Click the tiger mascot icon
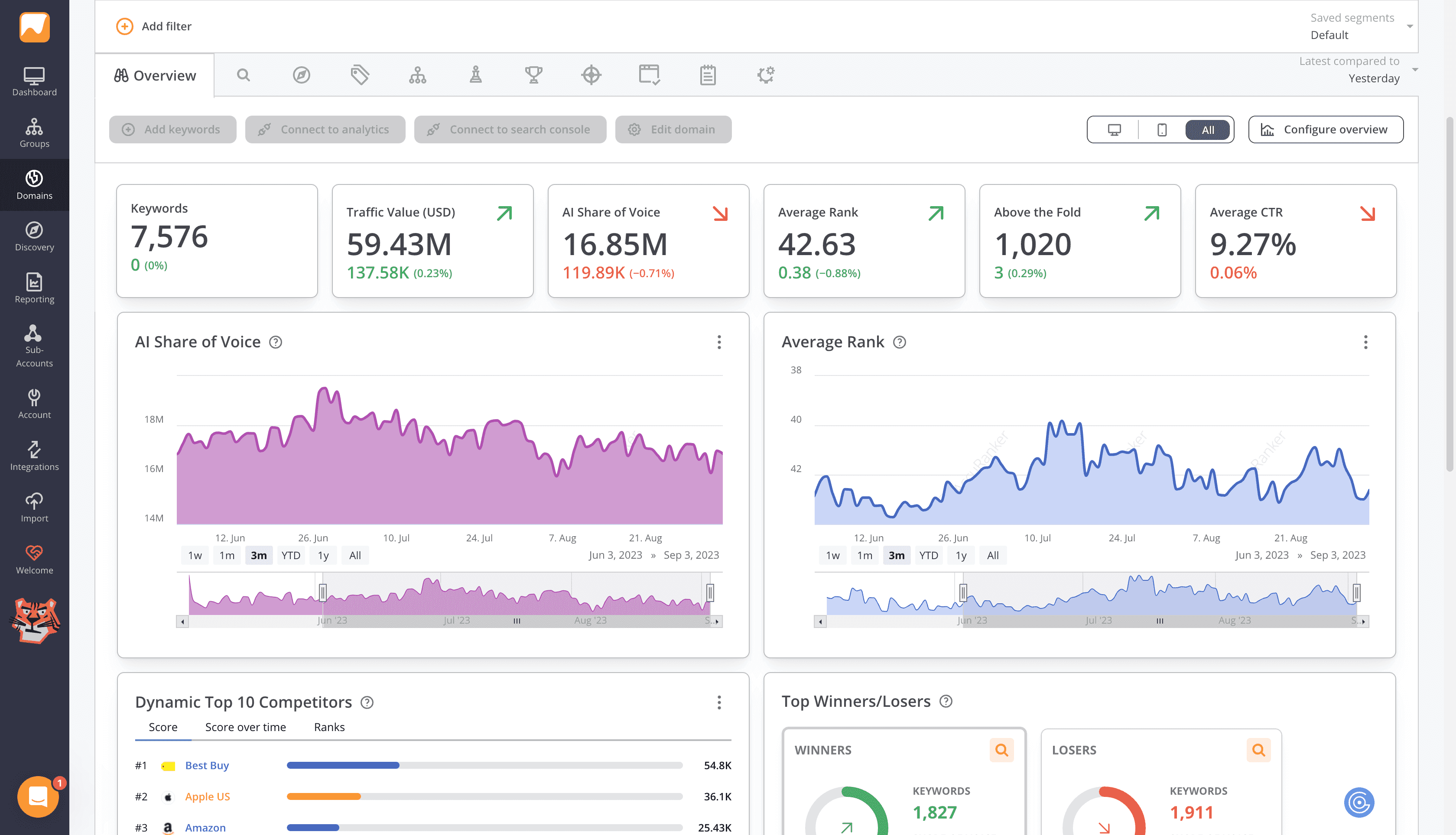The image size is (1456, 835). (x=35, y=621)
